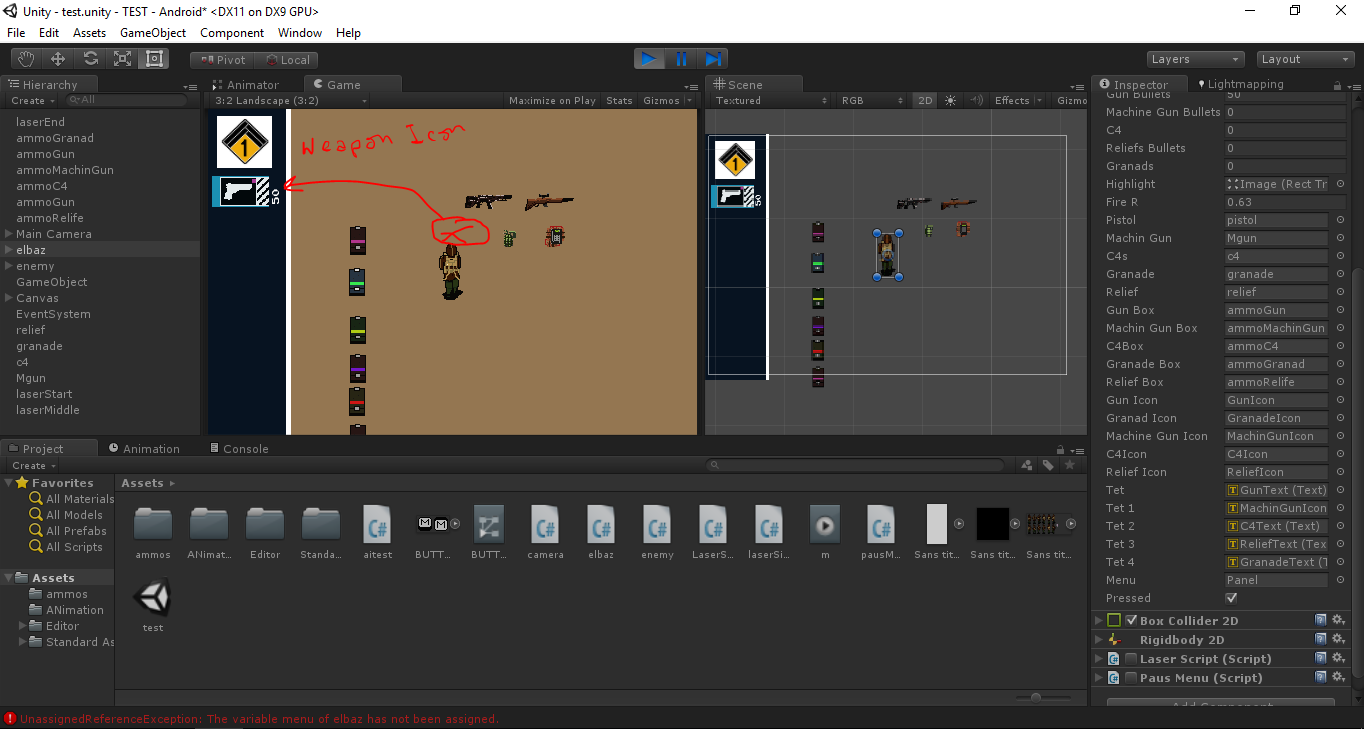This screenshot has height=729, width=1364.
Task: Click the Hierarchy search field
Action: click(x=125, y=101)
